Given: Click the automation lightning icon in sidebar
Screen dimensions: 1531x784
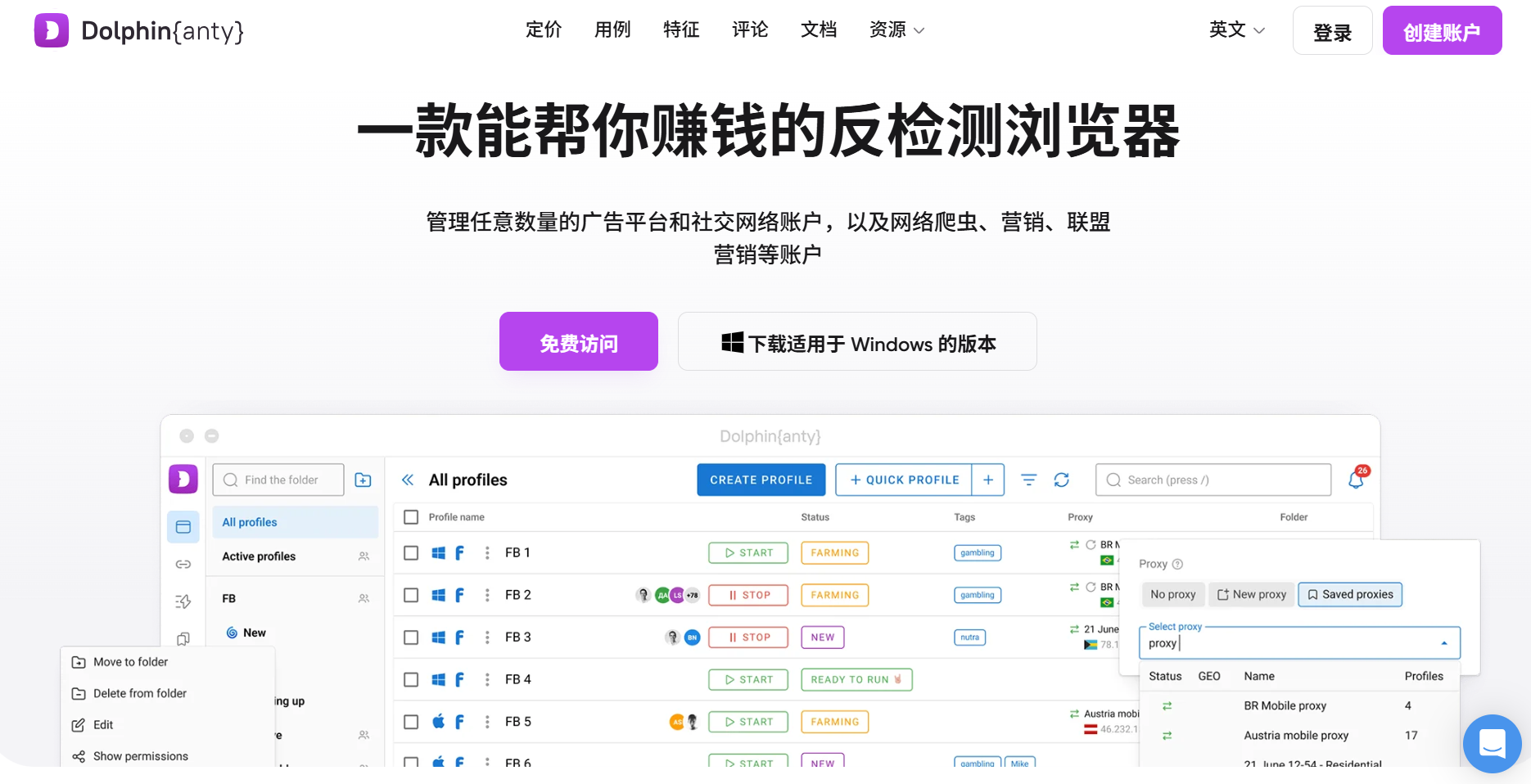Looking at the screenshot, I should (x=183, y=601).
